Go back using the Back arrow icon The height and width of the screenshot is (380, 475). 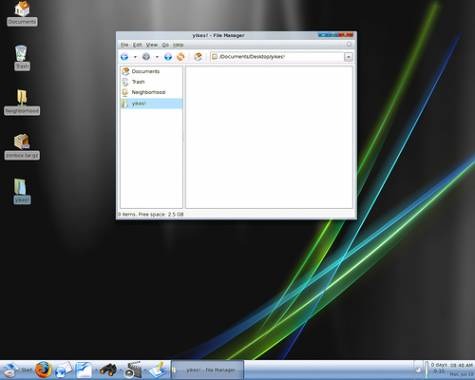pos(124,57)
